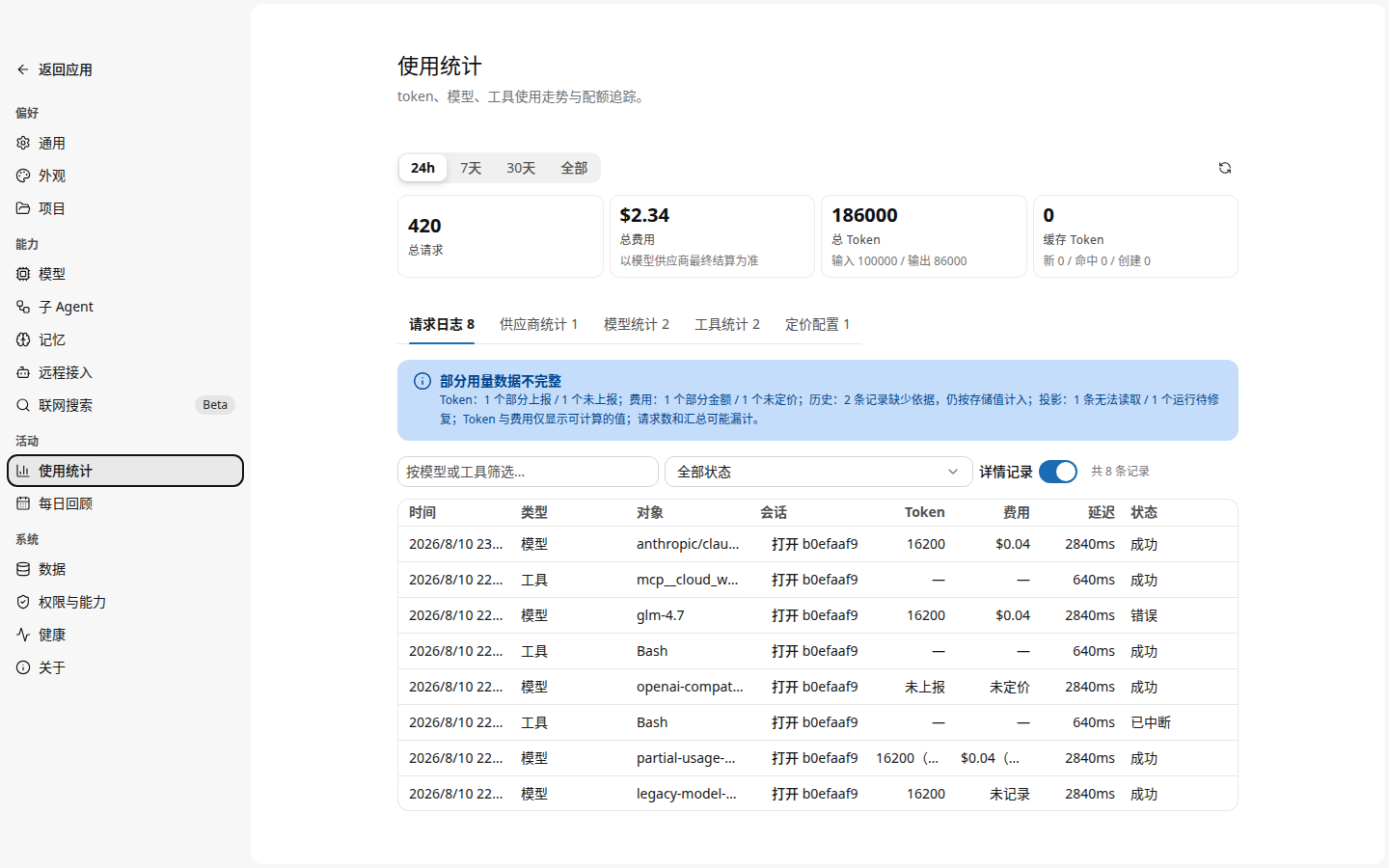
Task: Click the 健康 pulse icon
Action: [23, 635]
